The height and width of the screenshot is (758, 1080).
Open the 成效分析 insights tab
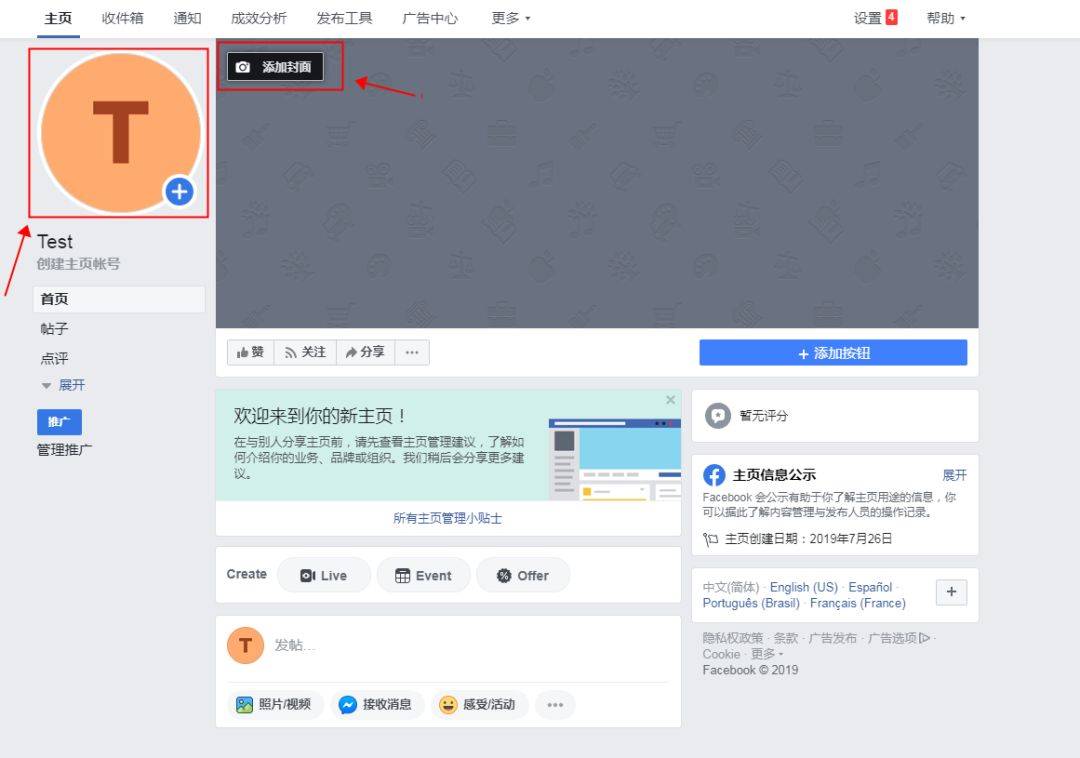pyautogui.click(x=259, y=19)
